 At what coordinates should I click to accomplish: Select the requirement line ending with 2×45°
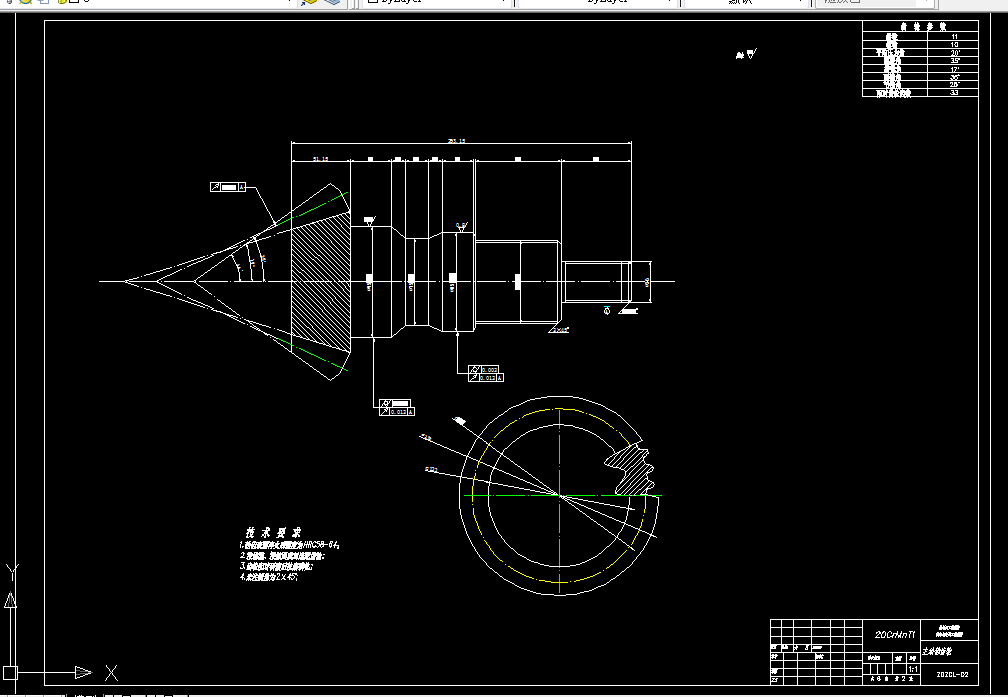[269, 577]
